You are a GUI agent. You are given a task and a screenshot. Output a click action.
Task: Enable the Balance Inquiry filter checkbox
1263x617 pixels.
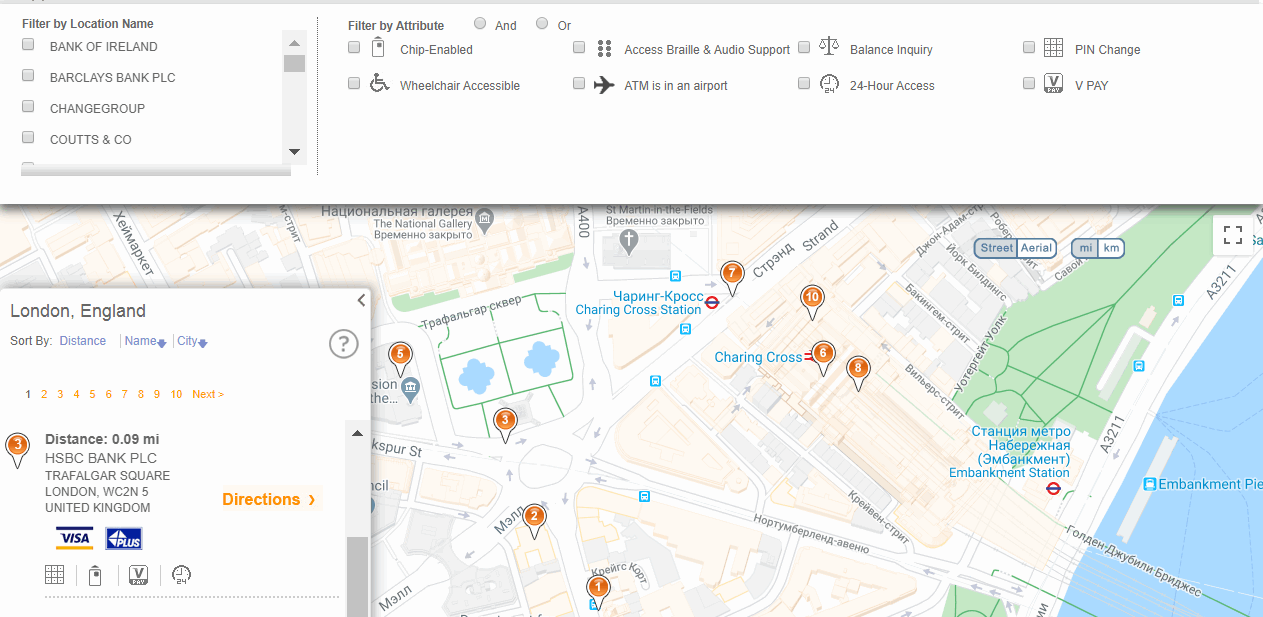(x=804, y=48)
